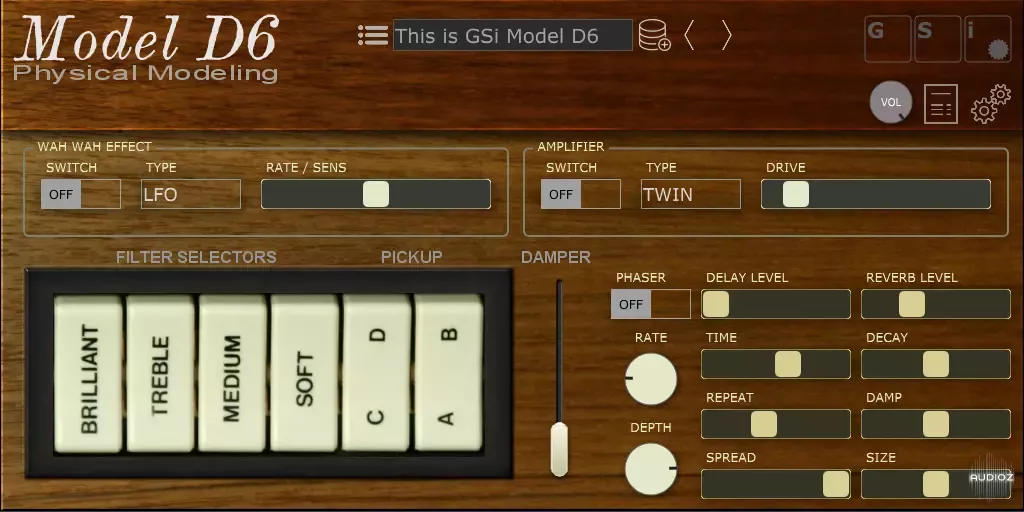Image resolution: width=1024 pixels, height=512 pixels.
Task: Open the Amplifier TYPE TWIN selector
Action: [x=691, y=194]
